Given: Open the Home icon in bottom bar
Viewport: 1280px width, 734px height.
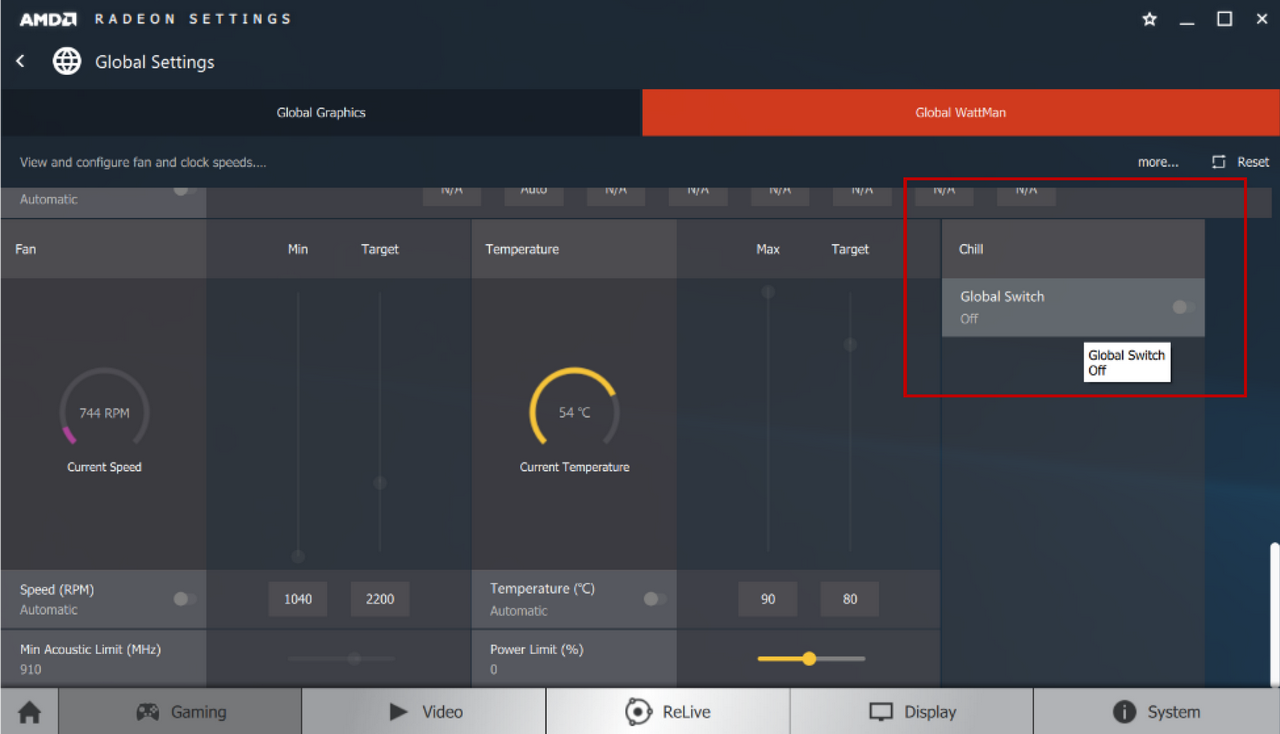Looking at the screenshot, I should 30,712.
